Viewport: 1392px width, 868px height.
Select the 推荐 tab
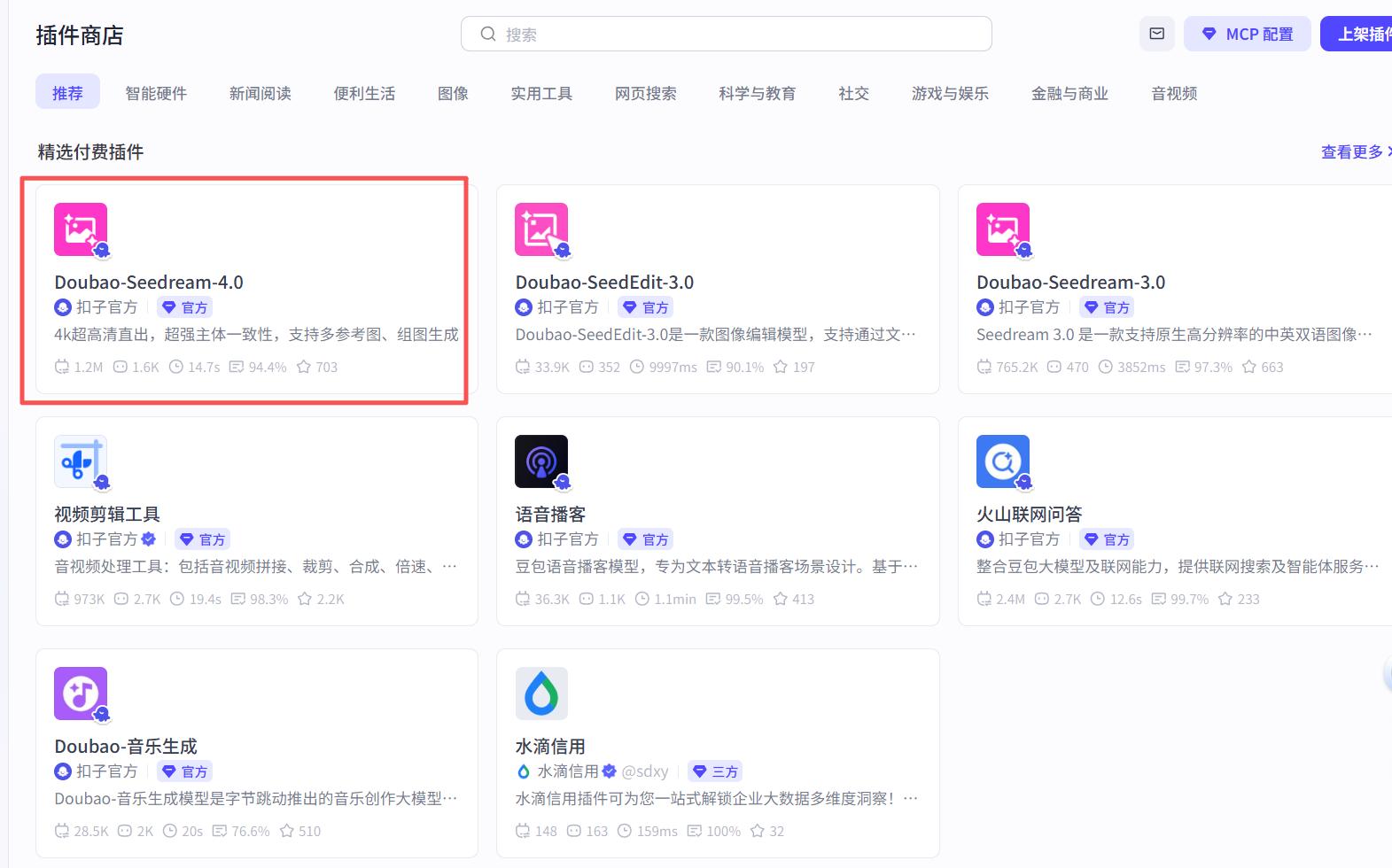(x=67, y=93)
